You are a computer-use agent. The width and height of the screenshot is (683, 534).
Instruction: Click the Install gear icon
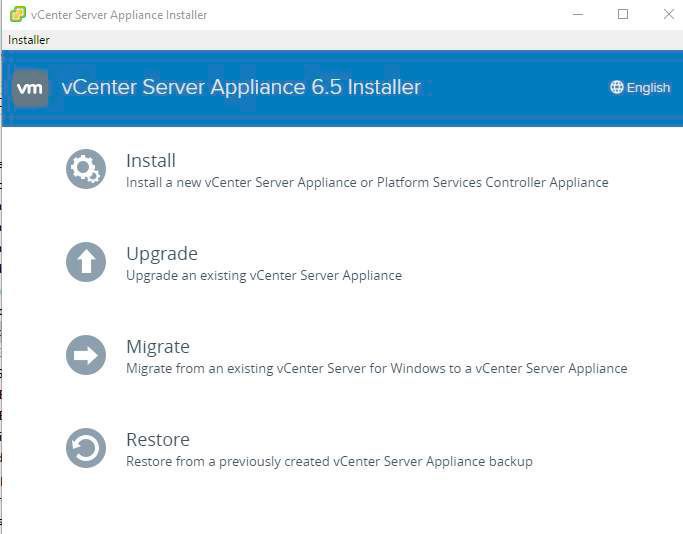tap(86, 169)
